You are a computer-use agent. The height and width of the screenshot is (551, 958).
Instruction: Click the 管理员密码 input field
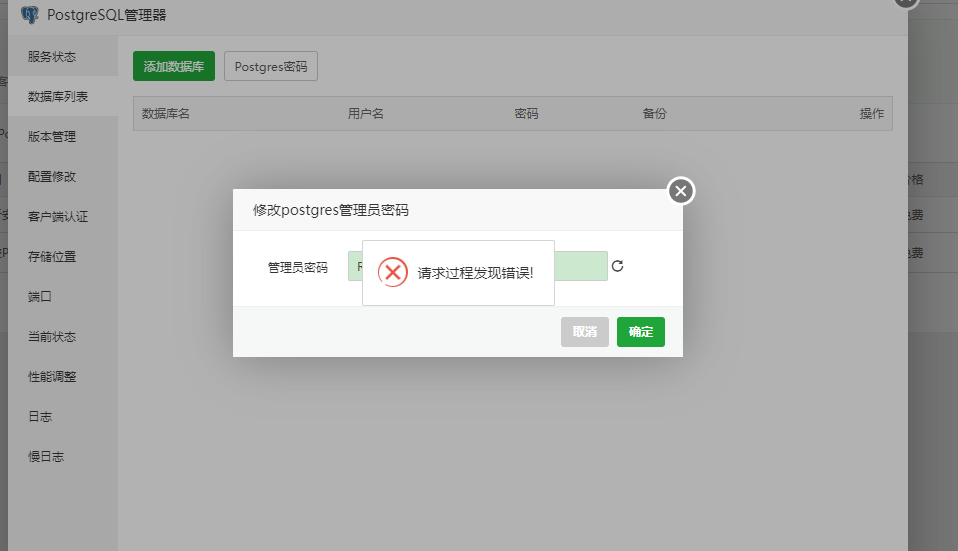tap(478, 266)
